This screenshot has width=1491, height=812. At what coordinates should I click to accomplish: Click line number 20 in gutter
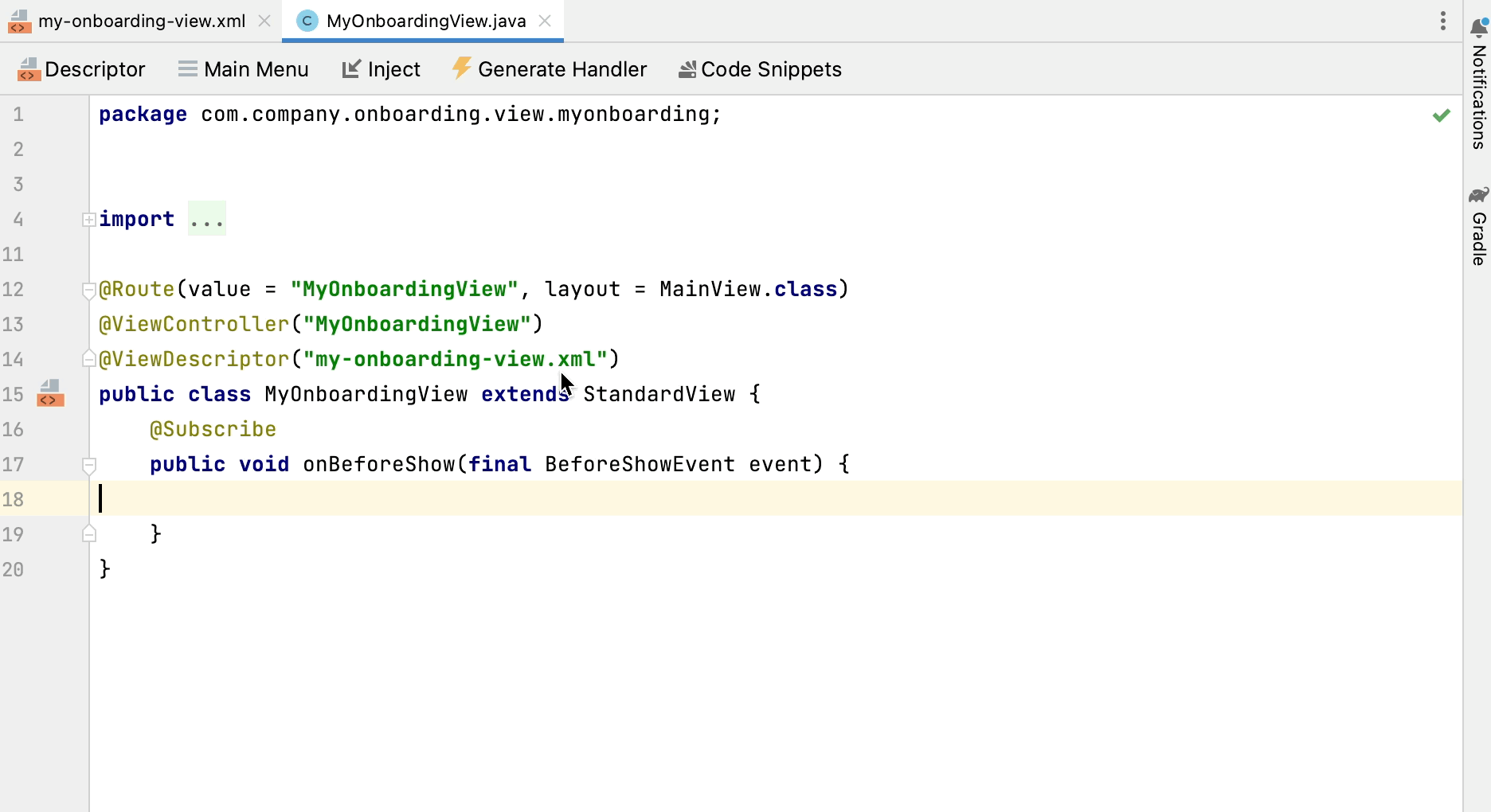click(x=14, y=570)
